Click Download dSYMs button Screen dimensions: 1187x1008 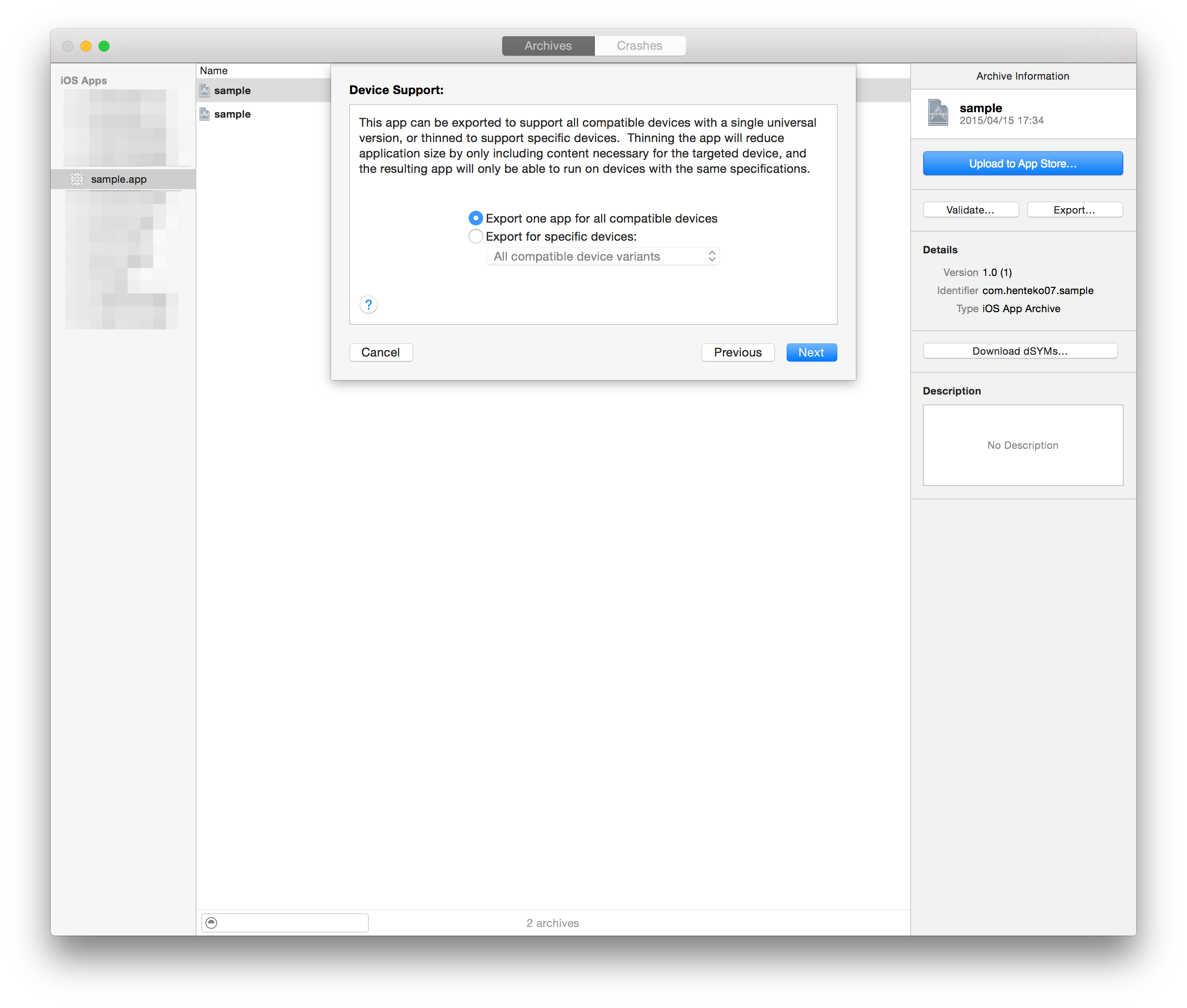tap(1020, 352)
